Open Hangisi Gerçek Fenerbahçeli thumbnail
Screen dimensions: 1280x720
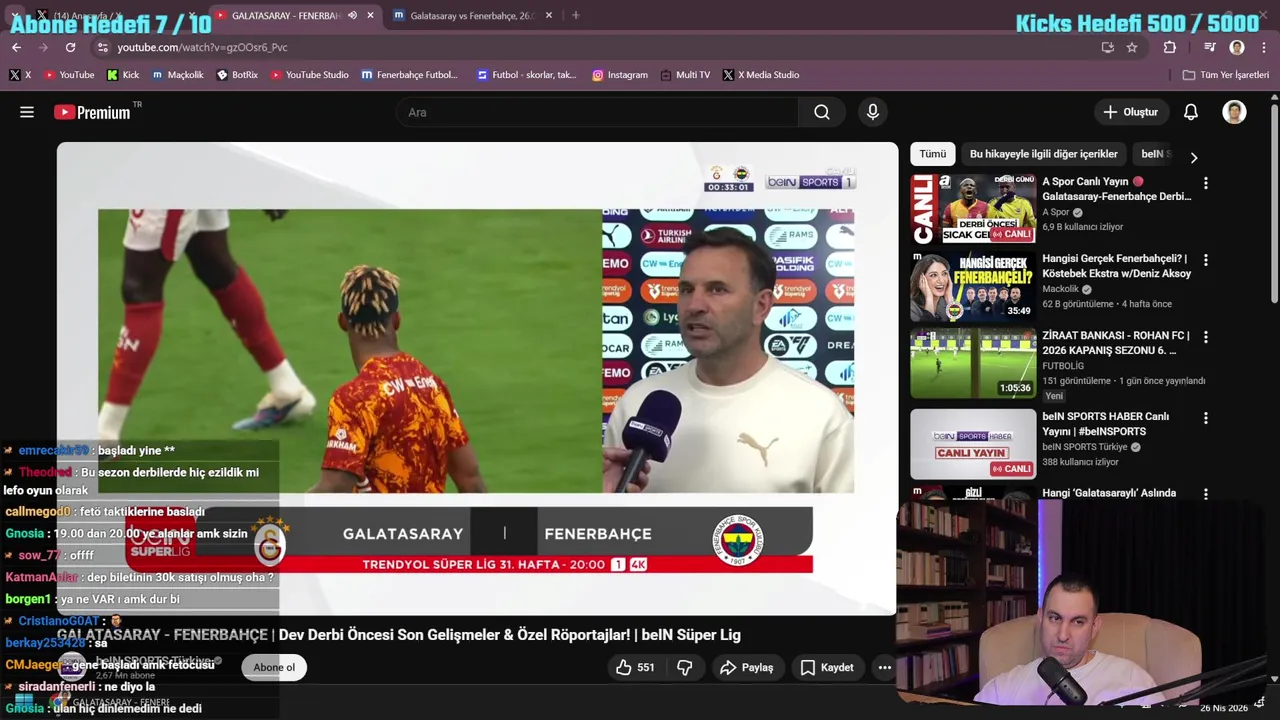click(973, 286)
